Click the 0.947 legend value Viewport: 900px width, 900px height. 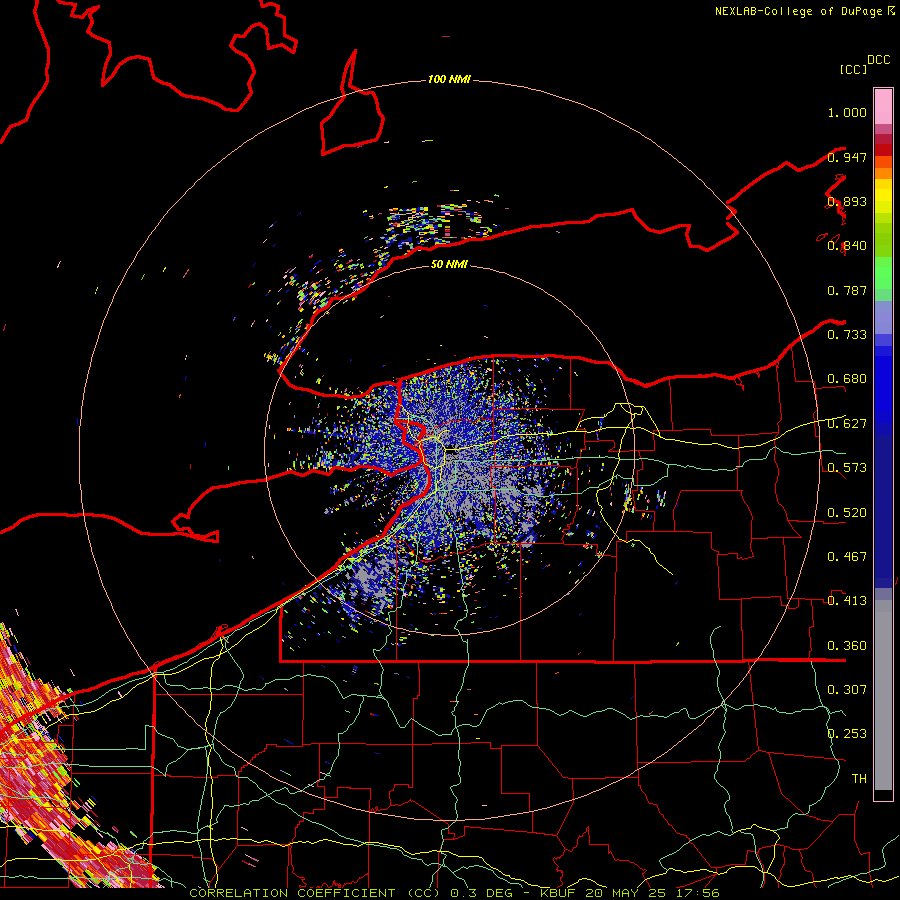click(x=847, y=157)
